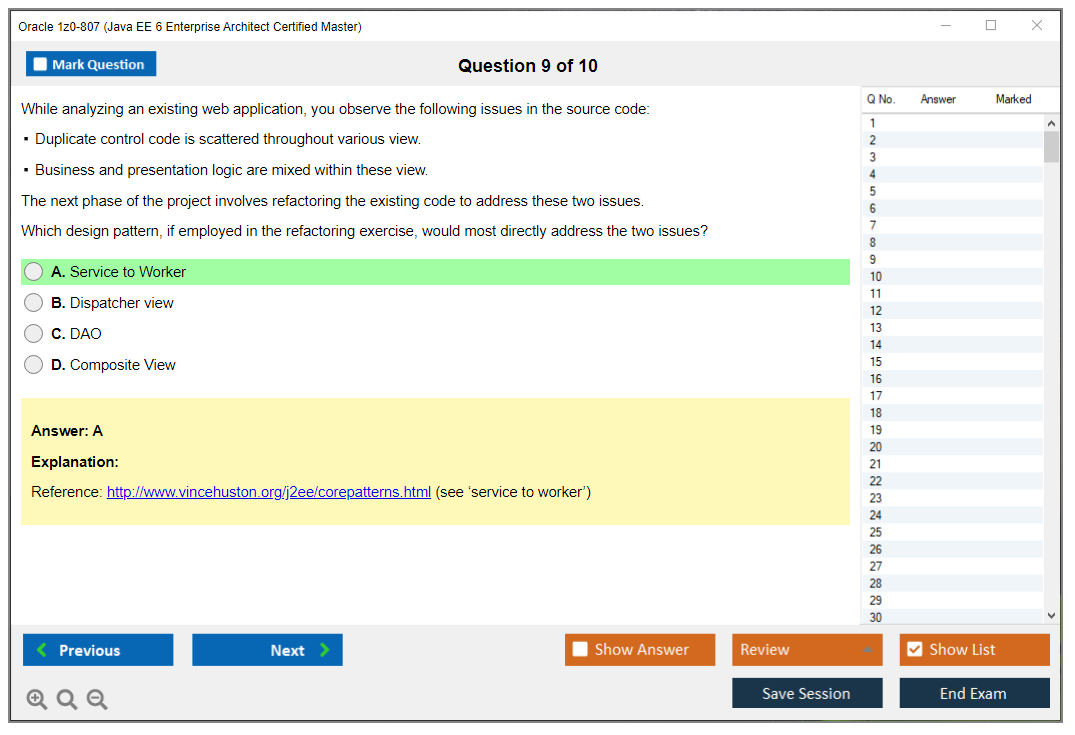
Task: Toggle the Show Answer checkbox
Action: (x=581, y=650)
